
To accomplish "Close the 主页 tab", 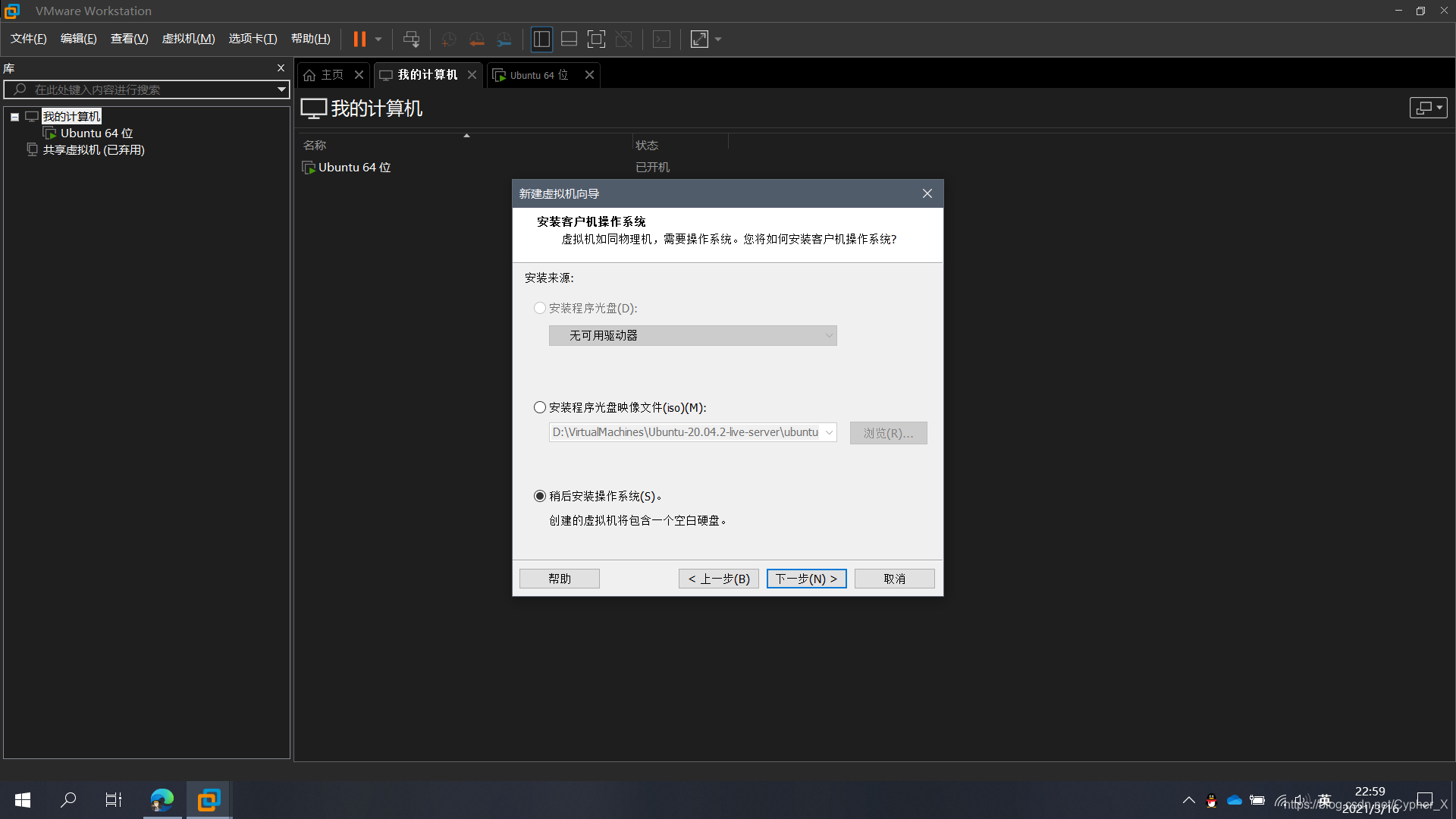I will coord(359,75).
